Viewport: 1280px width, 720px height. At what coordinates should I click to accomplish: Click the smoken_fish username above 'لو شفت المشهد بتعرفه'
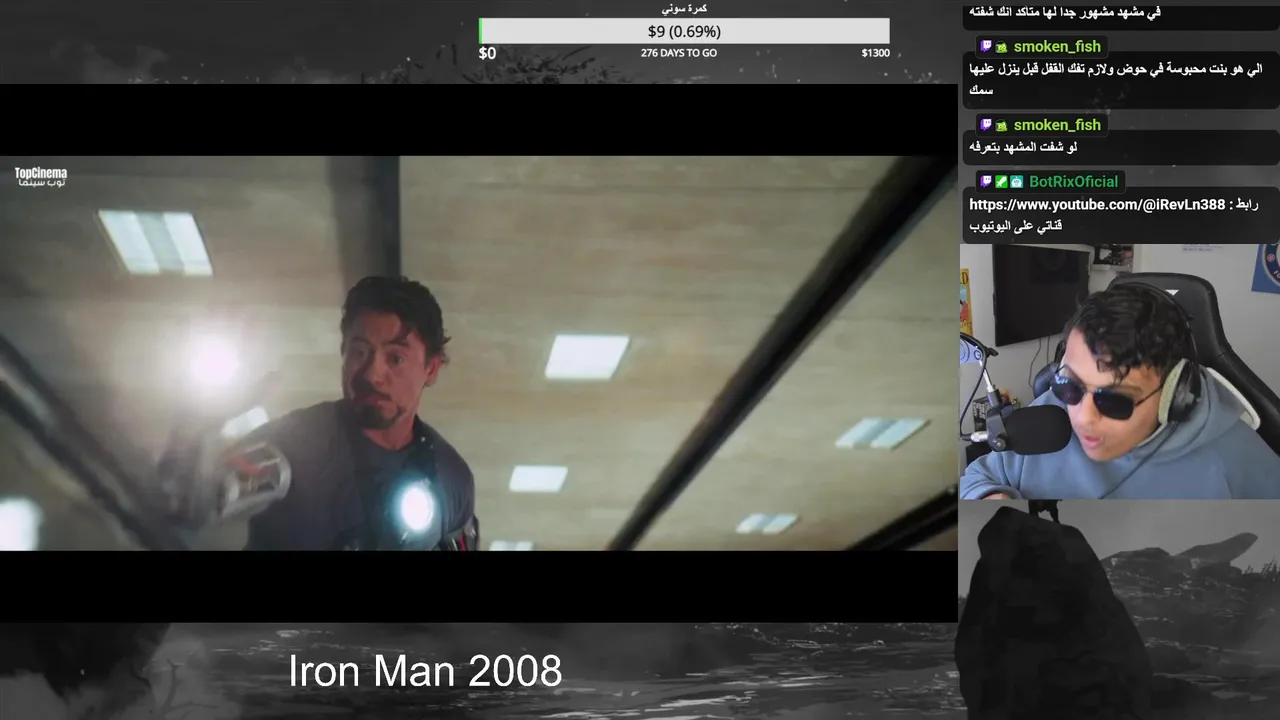(x=1057, y=125)
